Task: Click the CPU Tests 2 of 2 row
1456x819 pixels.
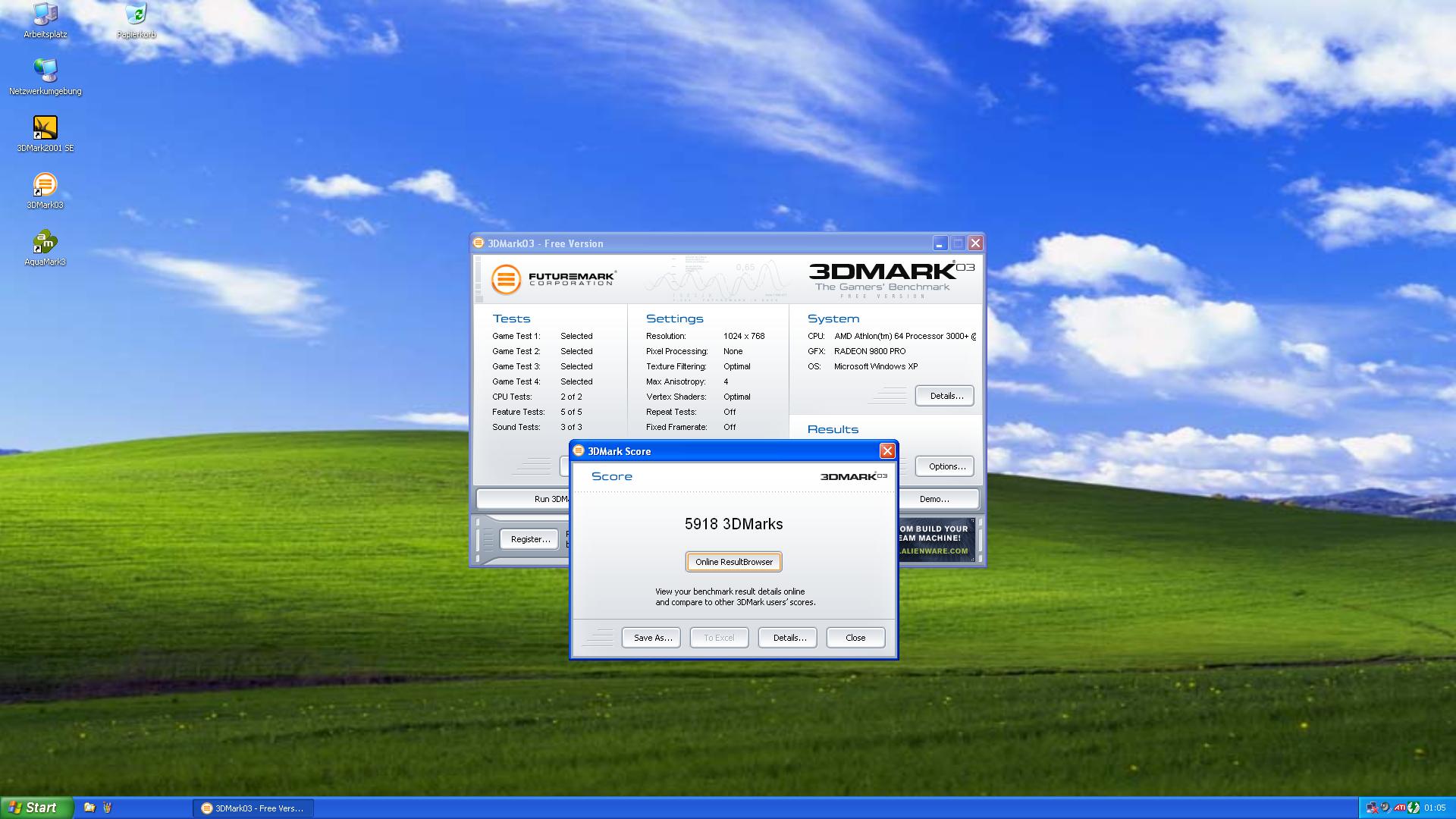Action: 538,397
